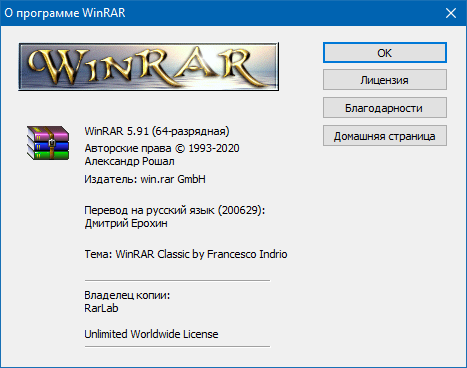Click the Александр Рошал name
The width and height of the screenshot is (467, 368).
point(129,161)
